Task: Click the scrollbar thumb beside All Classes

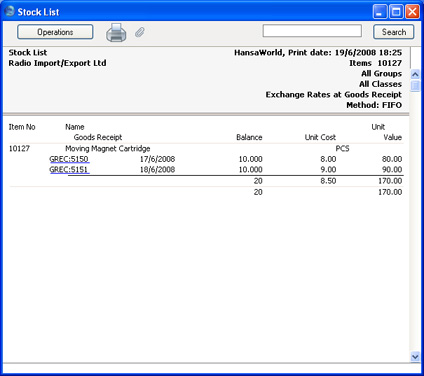Action: click(x=415, y=86)
